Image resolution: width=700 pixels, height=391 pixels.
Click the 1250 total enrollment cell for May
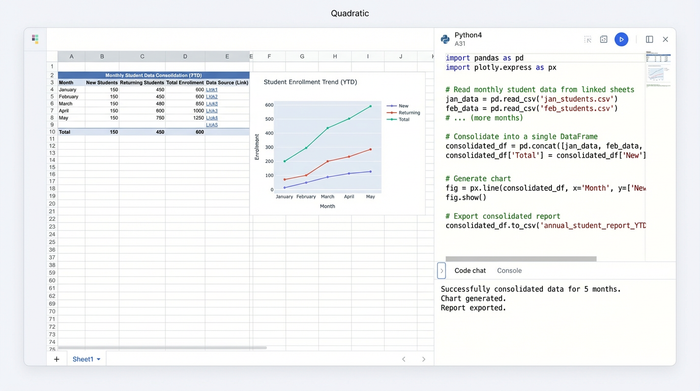[185, 118]
